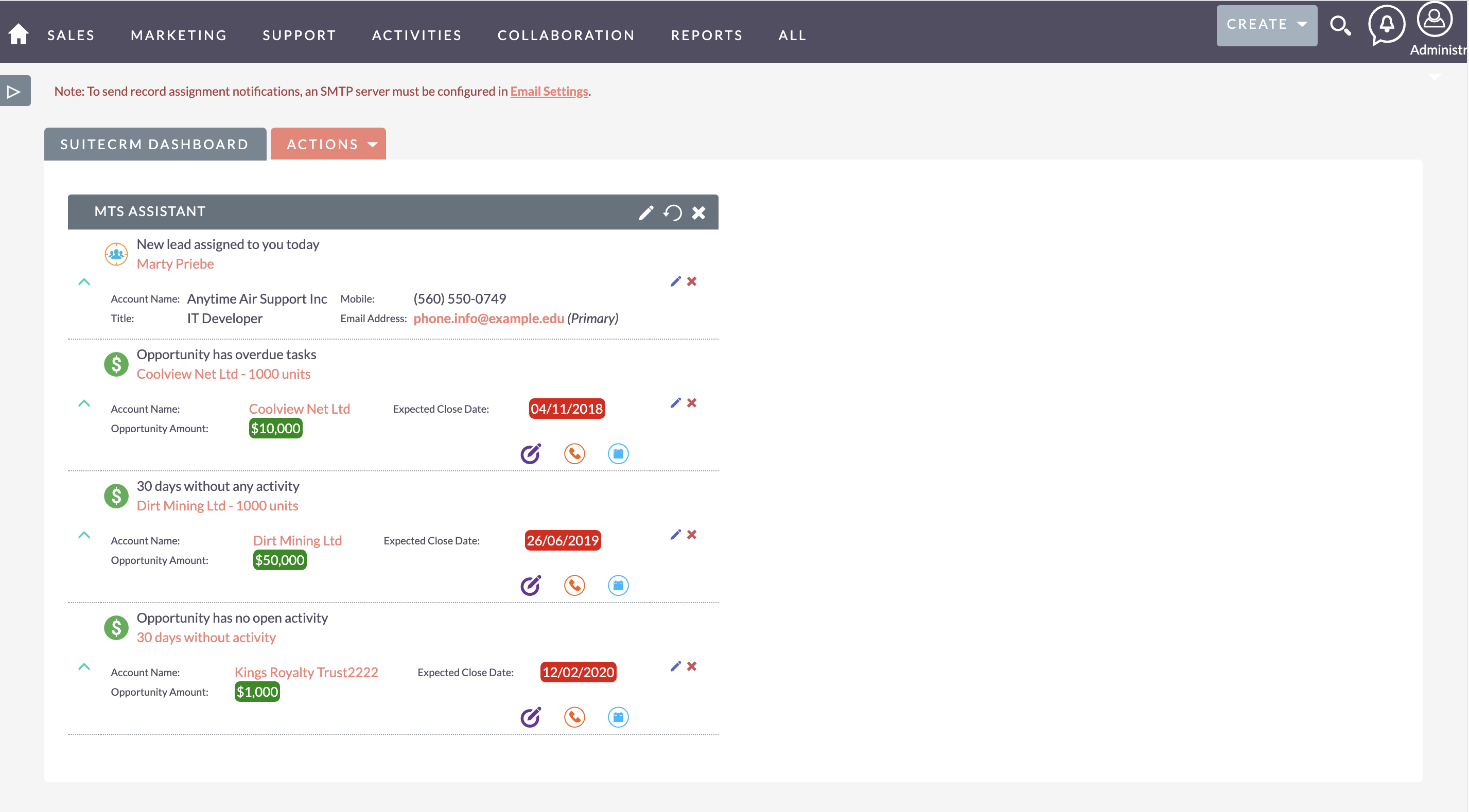1469x812 pixels.
Task: Click the task icon for Dirt Mining Ltd opportunity
Action: tap(530, 585)
